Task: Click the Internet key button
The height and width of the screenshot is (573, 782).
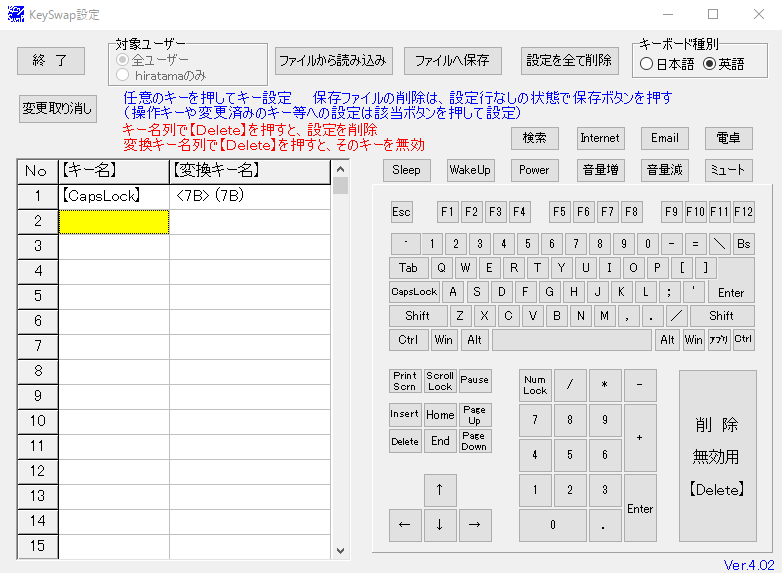Action: 599,138
